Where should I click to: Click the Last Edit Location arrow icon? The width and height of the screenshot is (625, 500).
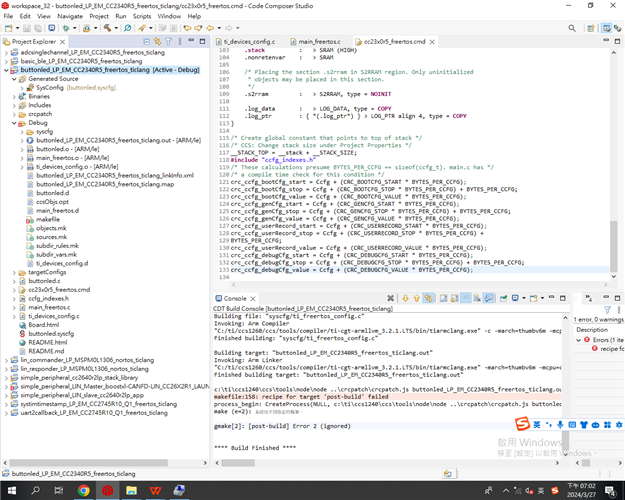pos(187,28)
